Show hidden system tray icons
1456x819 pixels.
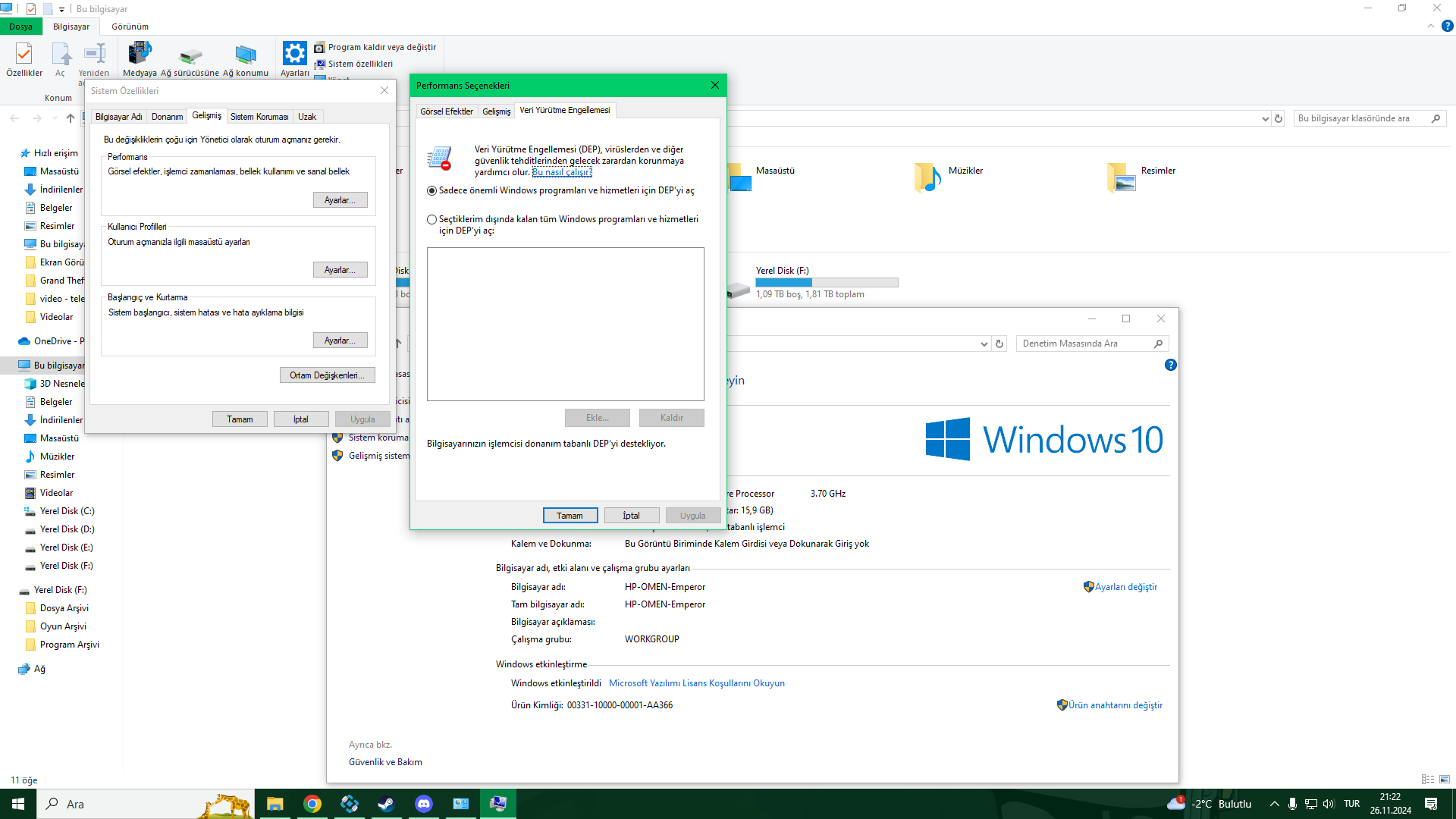click(1274, 804)
